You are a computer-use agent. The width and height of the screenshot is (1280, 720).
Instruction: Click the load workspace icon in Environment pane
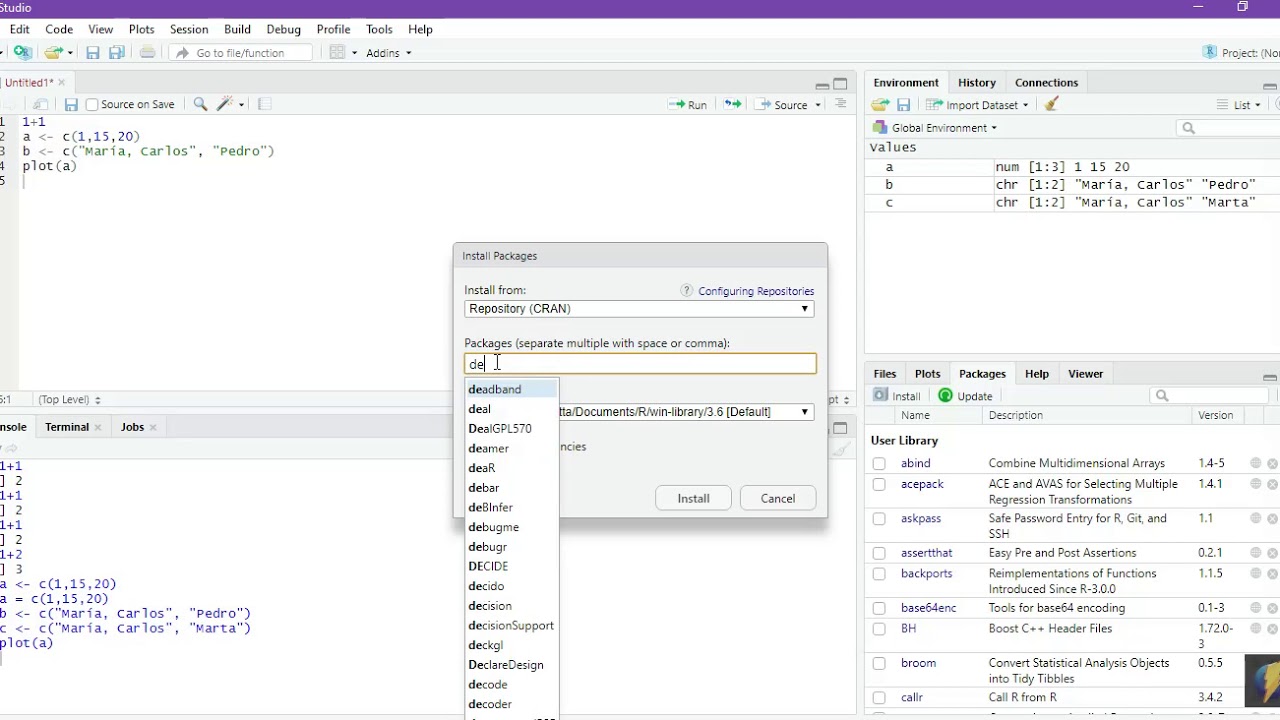click(880, 105)
